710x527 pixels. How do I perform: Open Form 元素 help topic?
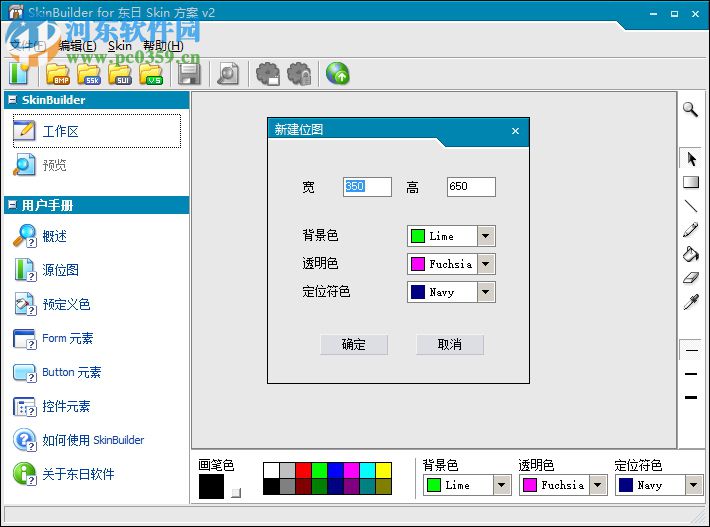53,338
